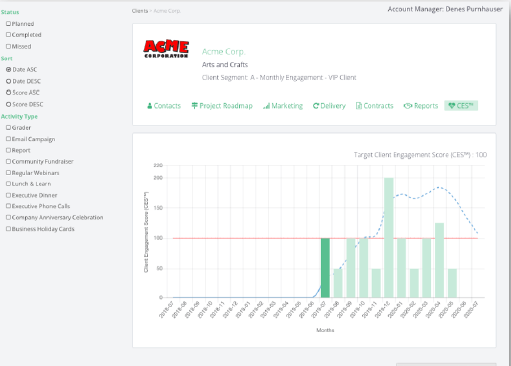Click the Contacts person icon
511x366 pixels.
pos(150,106)
